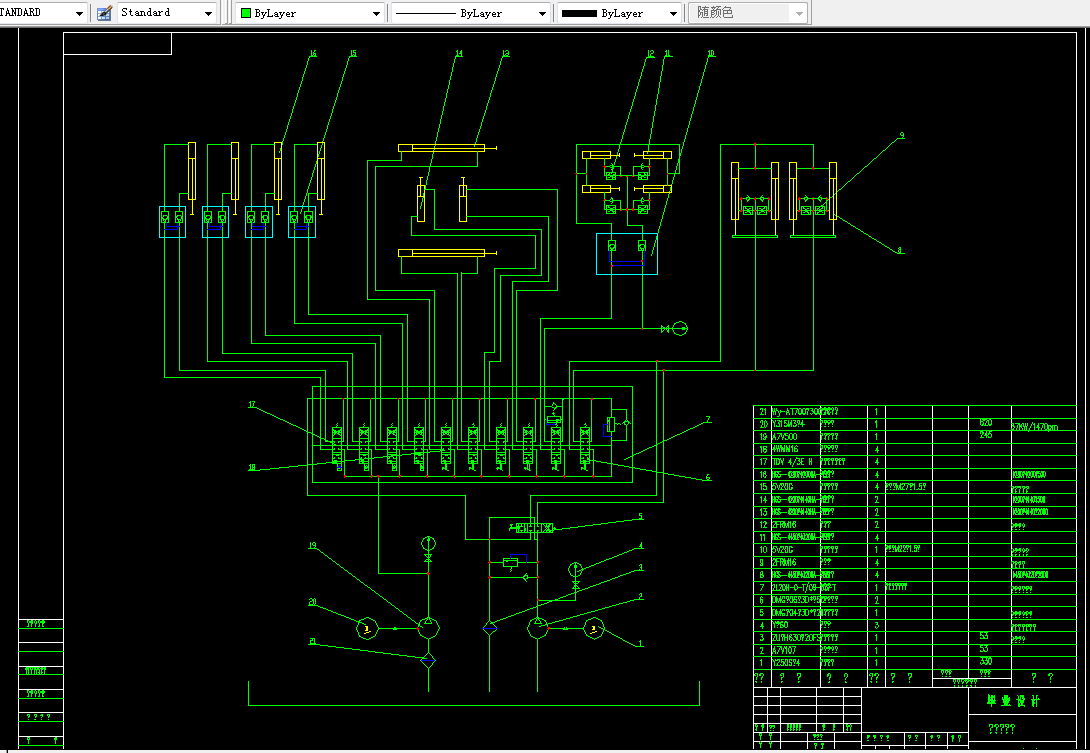Click the green ByLayer color swatch
1090x753 pixels.
(x=245, y=13)
